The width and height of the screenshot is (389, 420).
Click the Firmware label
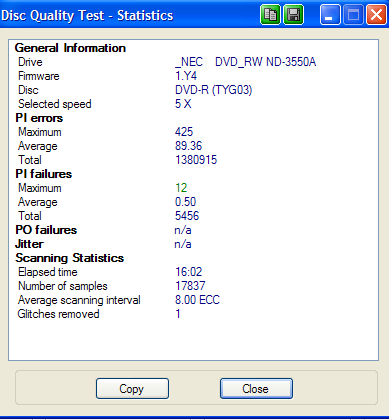(39, 76)
